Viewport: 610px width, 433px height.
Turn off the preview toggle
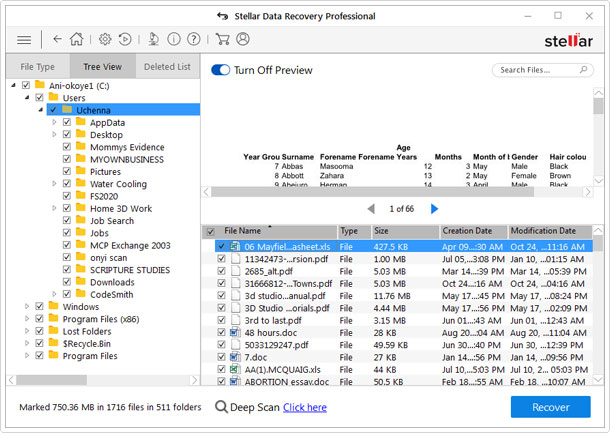[x=221, y=70]
